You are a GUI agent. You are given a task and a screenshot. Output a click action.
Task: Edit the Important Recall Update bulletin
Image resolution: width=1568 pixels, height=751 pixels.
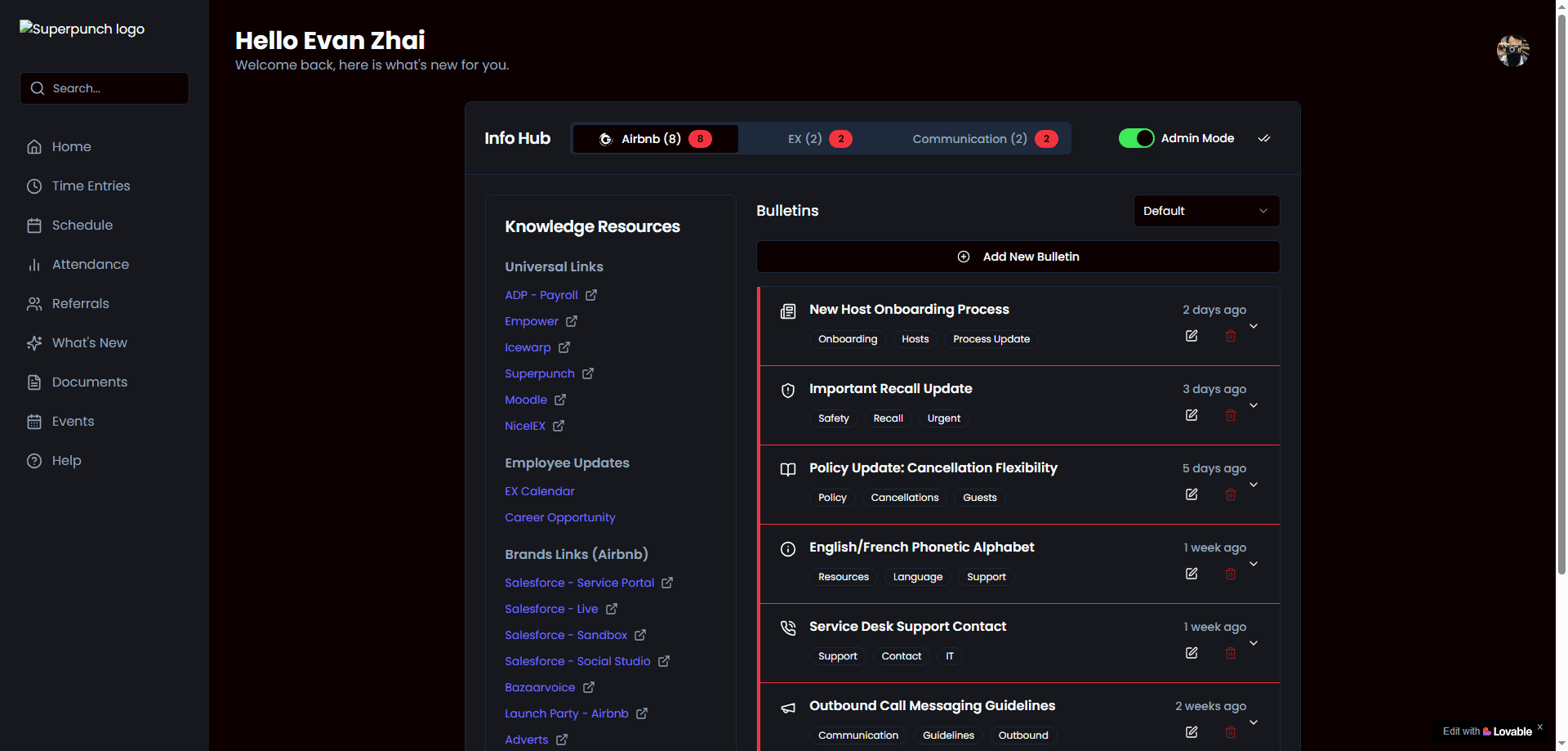pyautogui.click(x=1192, y=415)
